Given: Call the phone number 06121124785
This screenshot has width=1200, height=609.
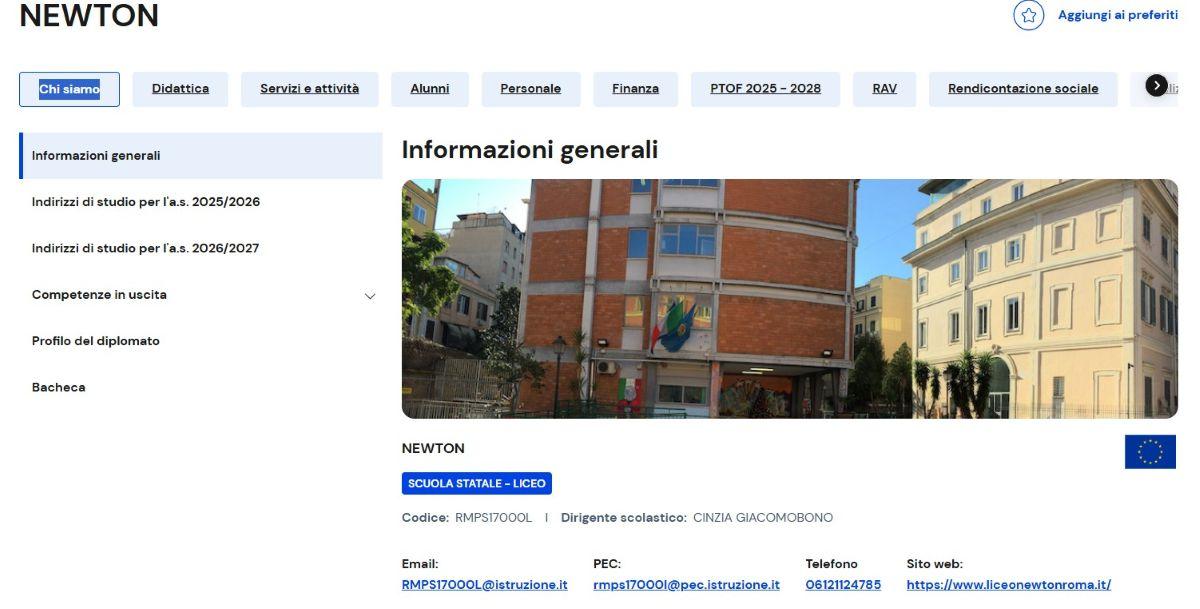Looking at the screenshot, I should tap(843, 584).
